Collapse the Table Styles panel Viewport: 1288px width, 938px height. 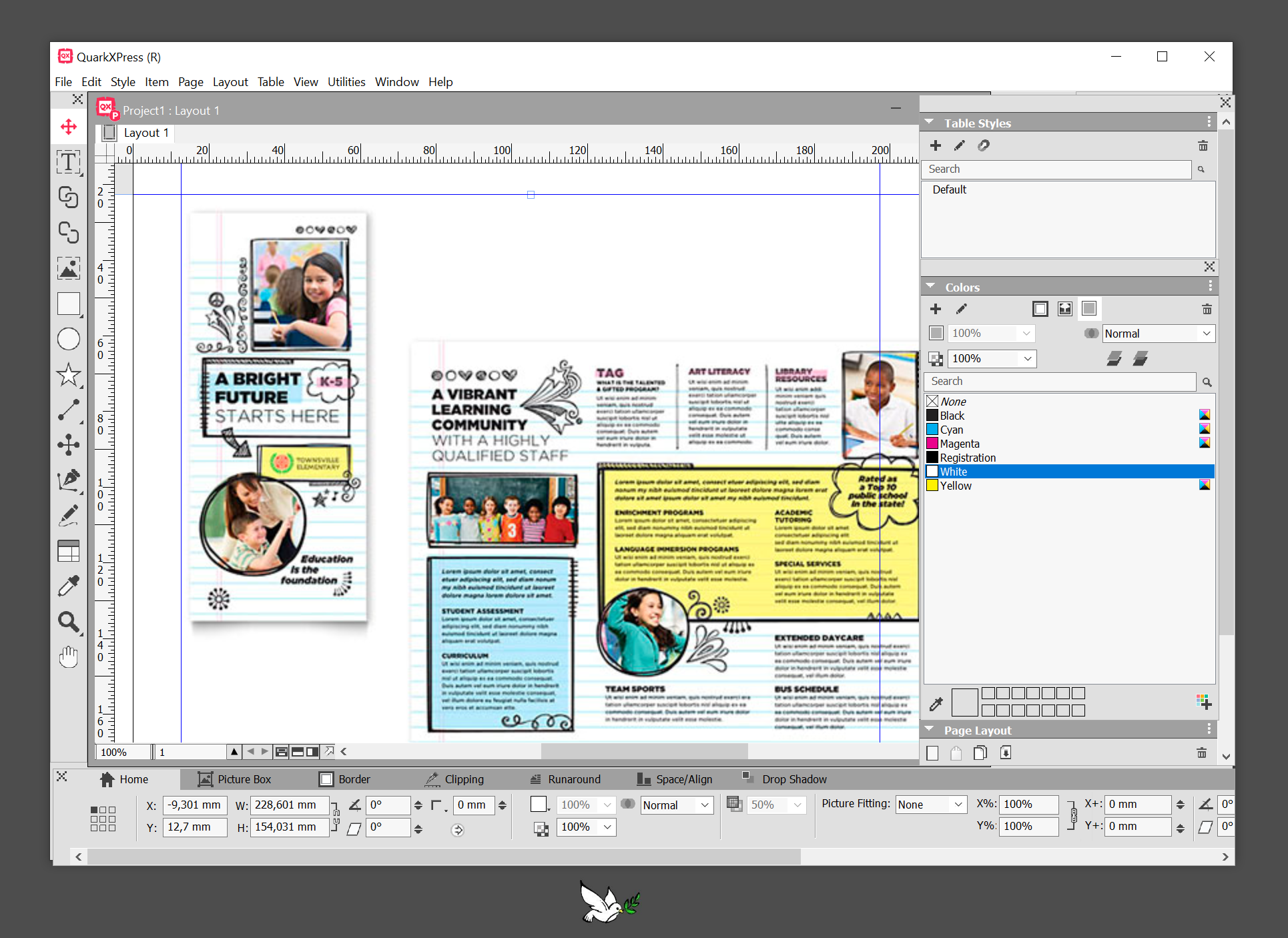coord(929,122)
